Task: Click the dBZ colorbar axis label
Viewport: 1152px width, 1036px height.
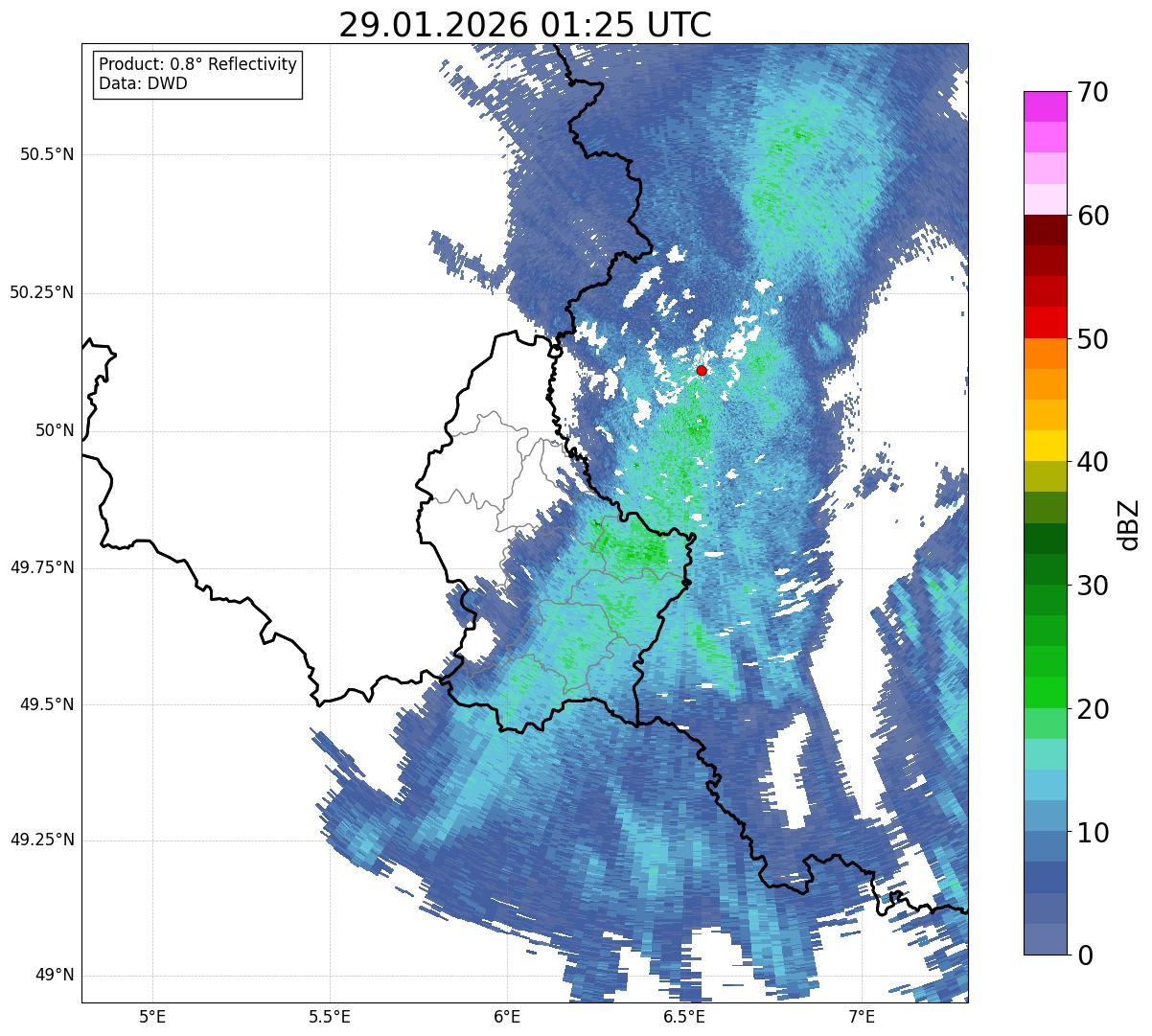Action: [1130, 524]
